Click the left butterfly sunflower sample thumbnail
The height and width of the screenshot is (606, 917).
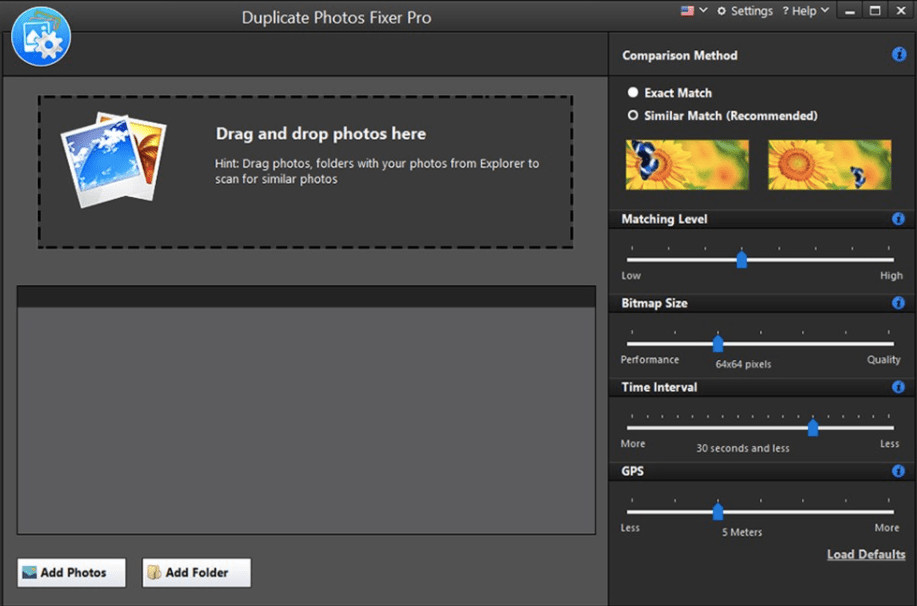pos(687,164)
